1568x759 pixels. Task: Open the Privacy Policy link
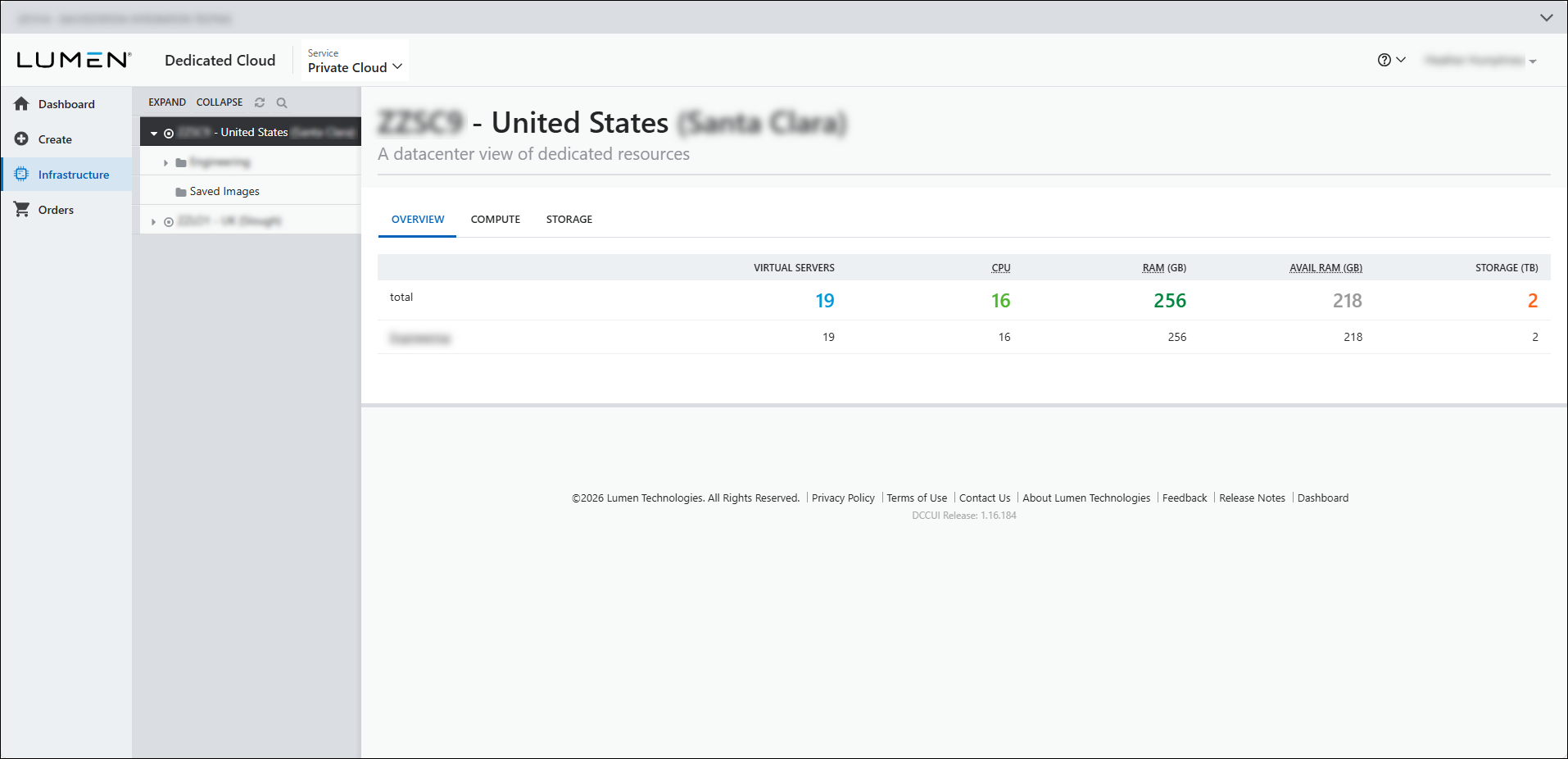click(843, 498)
